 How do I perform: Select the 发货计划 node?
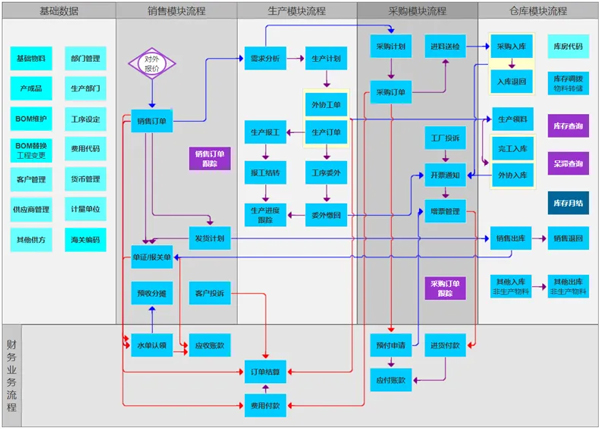(210, 238)
